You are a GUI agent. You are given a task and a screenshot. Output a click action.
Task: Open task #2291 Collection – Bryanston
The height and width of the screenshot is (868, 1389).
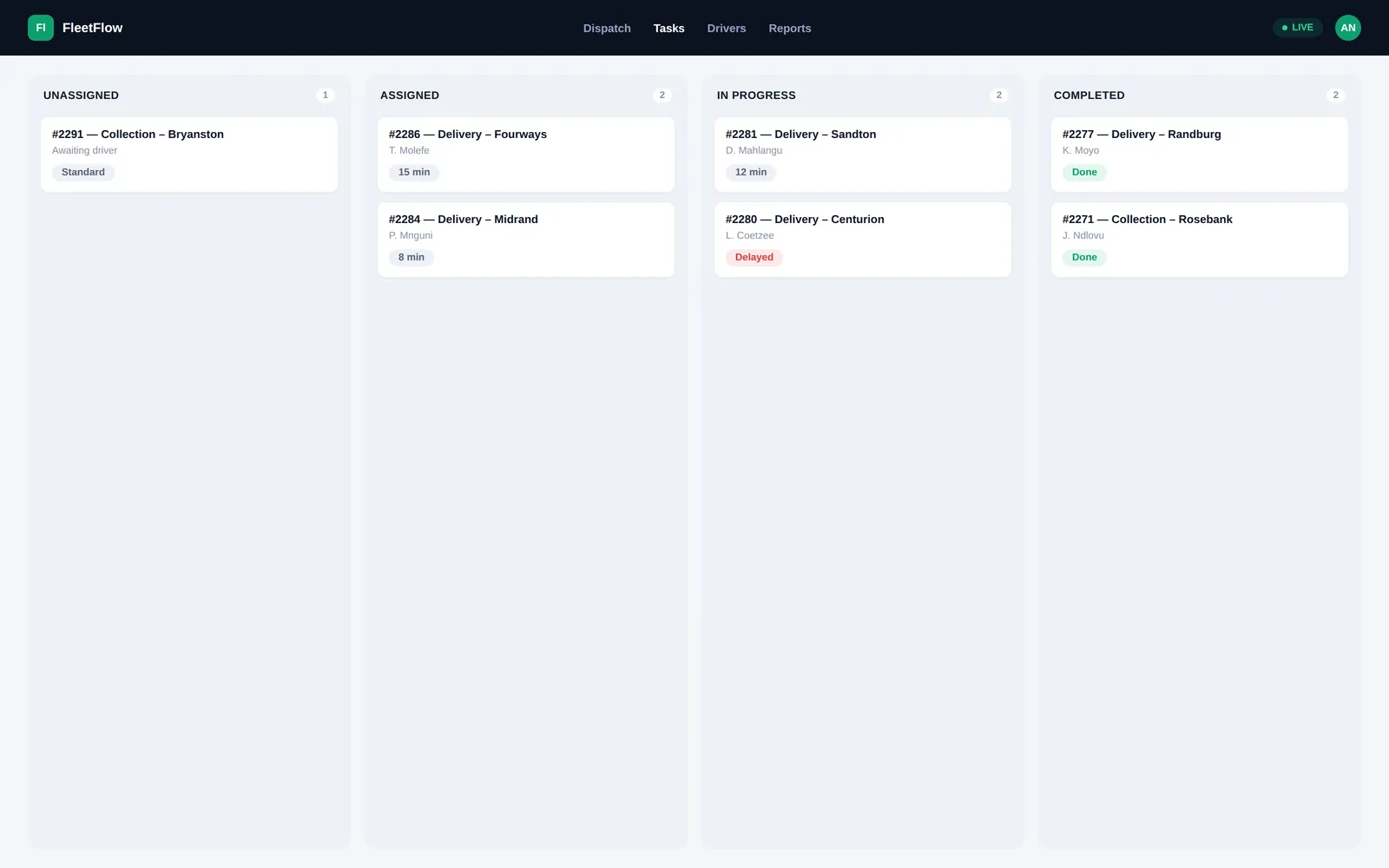pos(189,155)
